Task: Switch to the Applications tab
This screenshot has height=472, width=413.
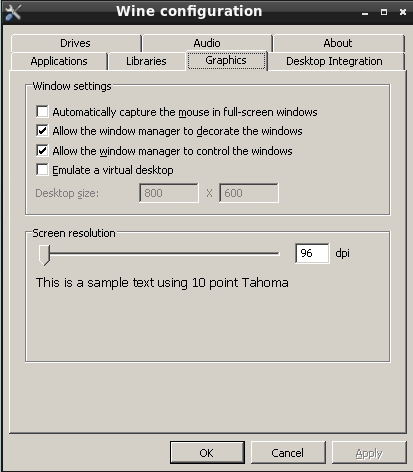Action: tap(59, 61)
